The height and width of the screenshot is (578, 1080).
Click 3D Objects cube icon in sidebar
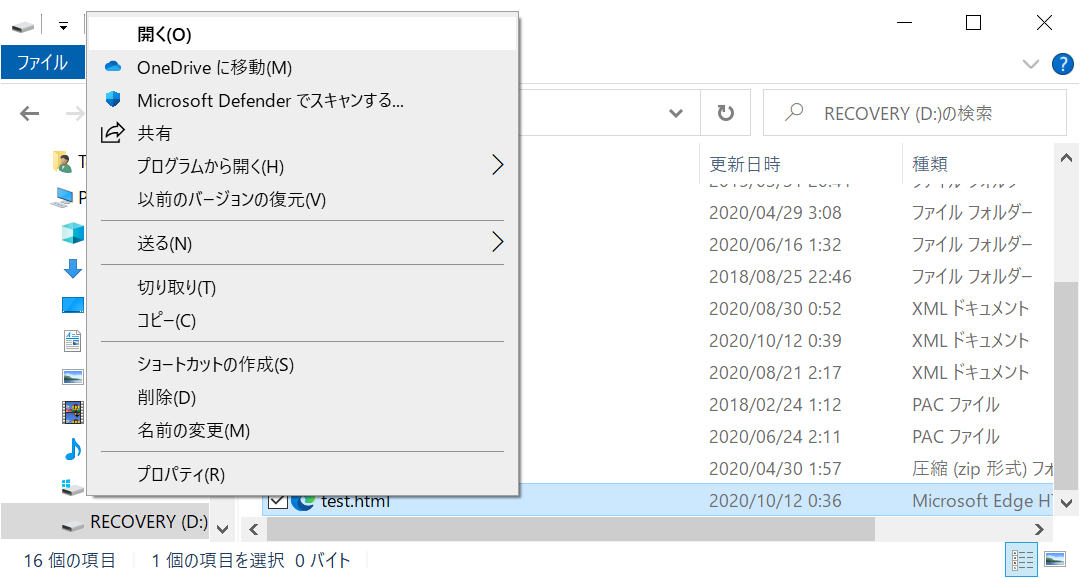point(72,233)
